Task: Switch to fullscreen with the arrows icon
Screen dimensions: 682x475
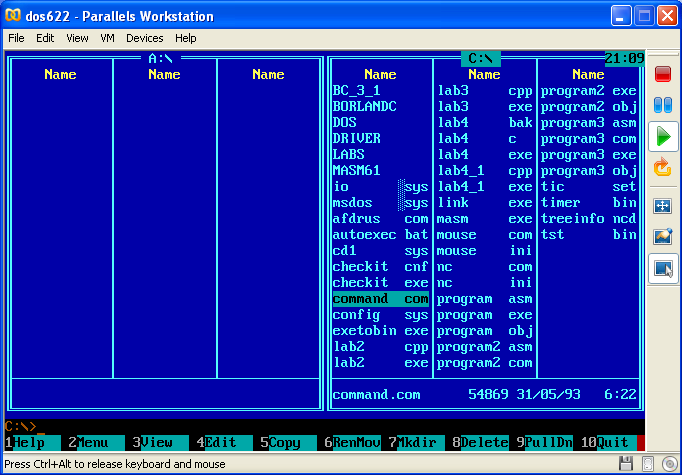Action: [662, 206]
